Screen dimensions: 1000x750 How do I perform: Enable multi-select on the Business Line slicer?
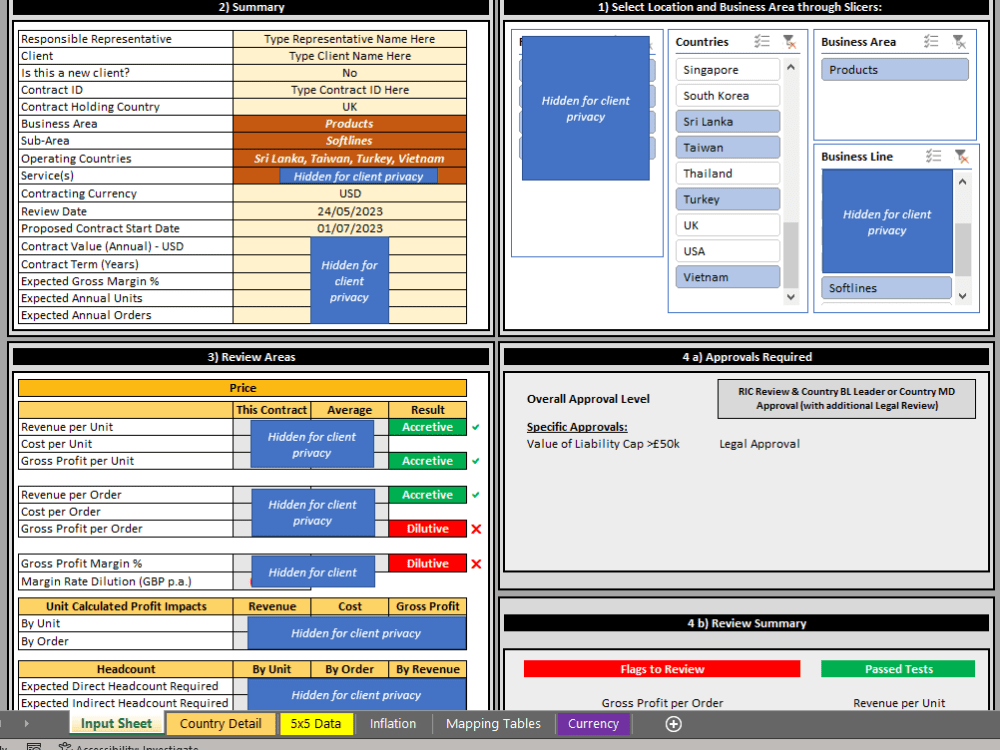(x=933, y=156)
